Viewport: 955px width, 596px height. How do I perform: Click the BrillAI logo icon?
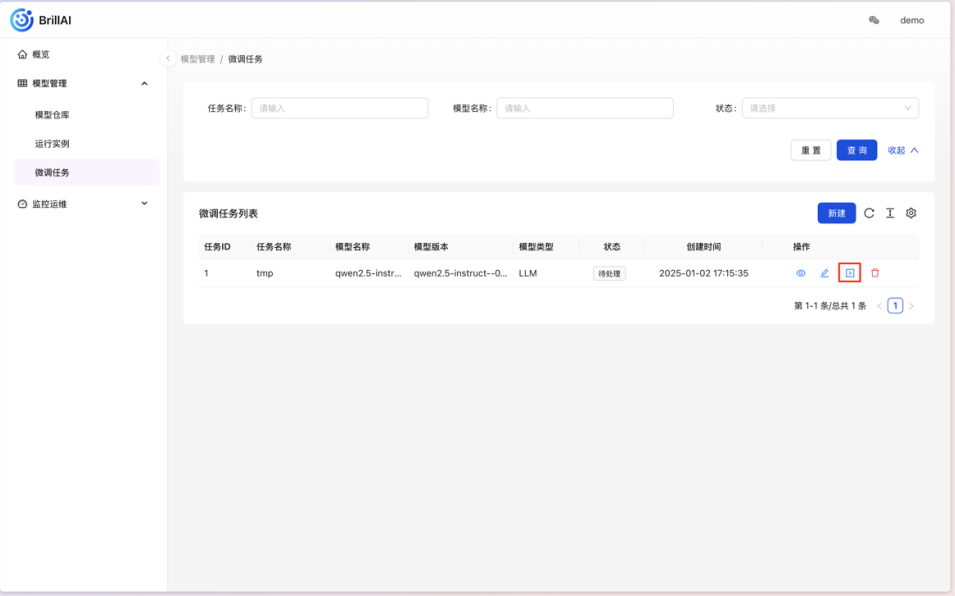tap(22, 20)
